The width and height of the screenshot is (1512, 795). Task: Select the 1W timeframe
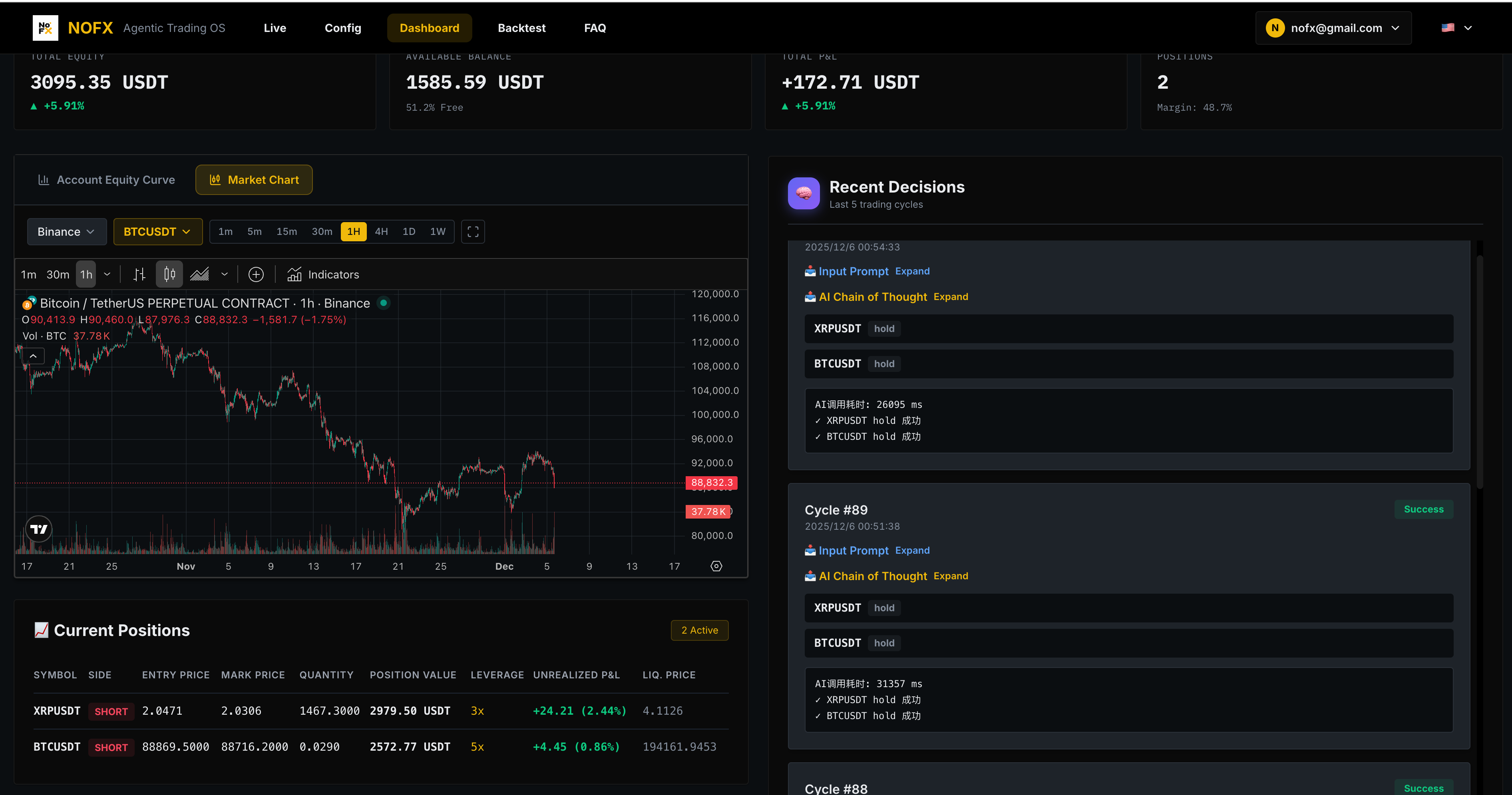tap(437, 232)
